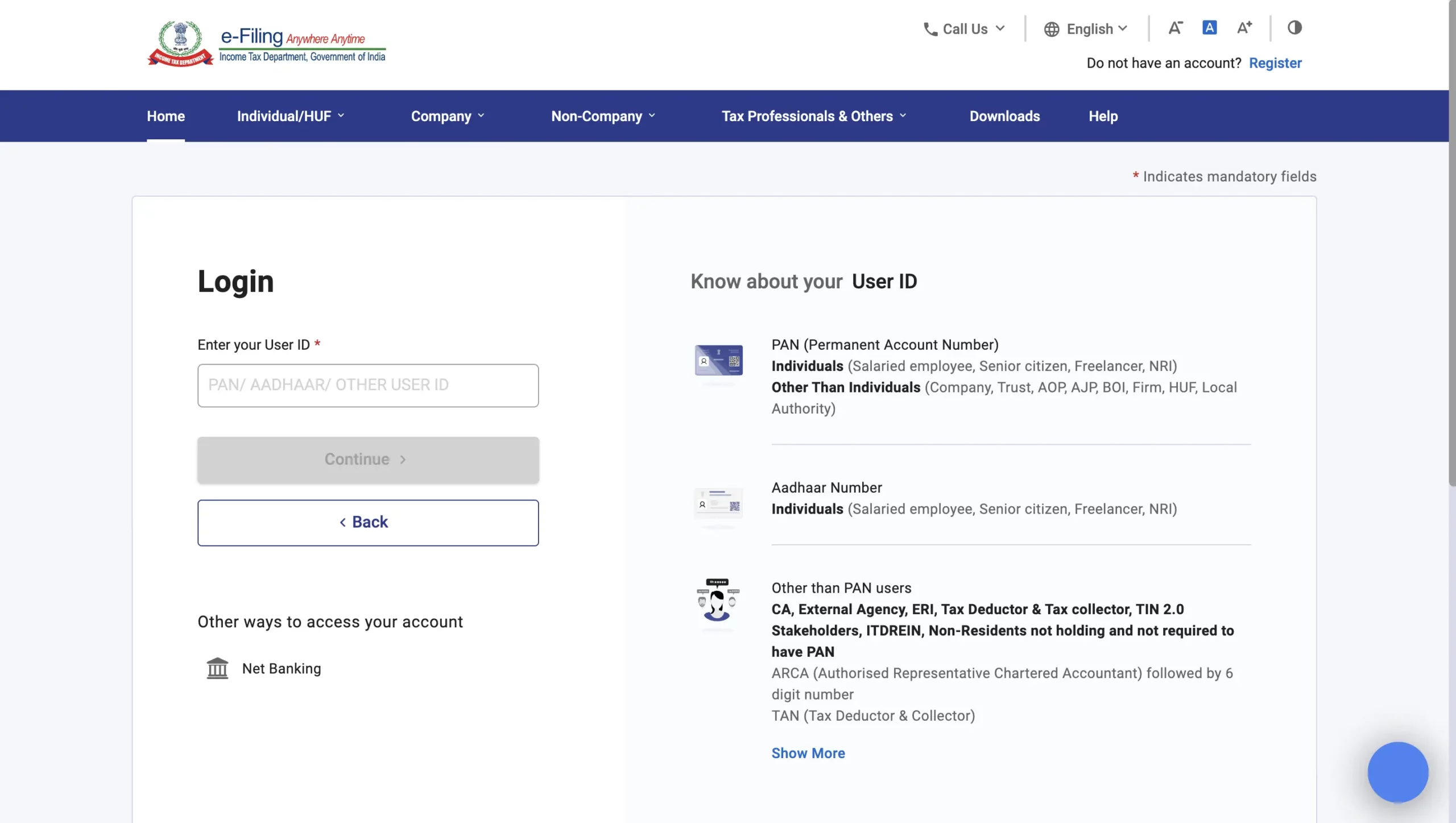Viewport: 1456px width, 823px height.
Task: Expand Show More user ID details
Action: point(808,753)
